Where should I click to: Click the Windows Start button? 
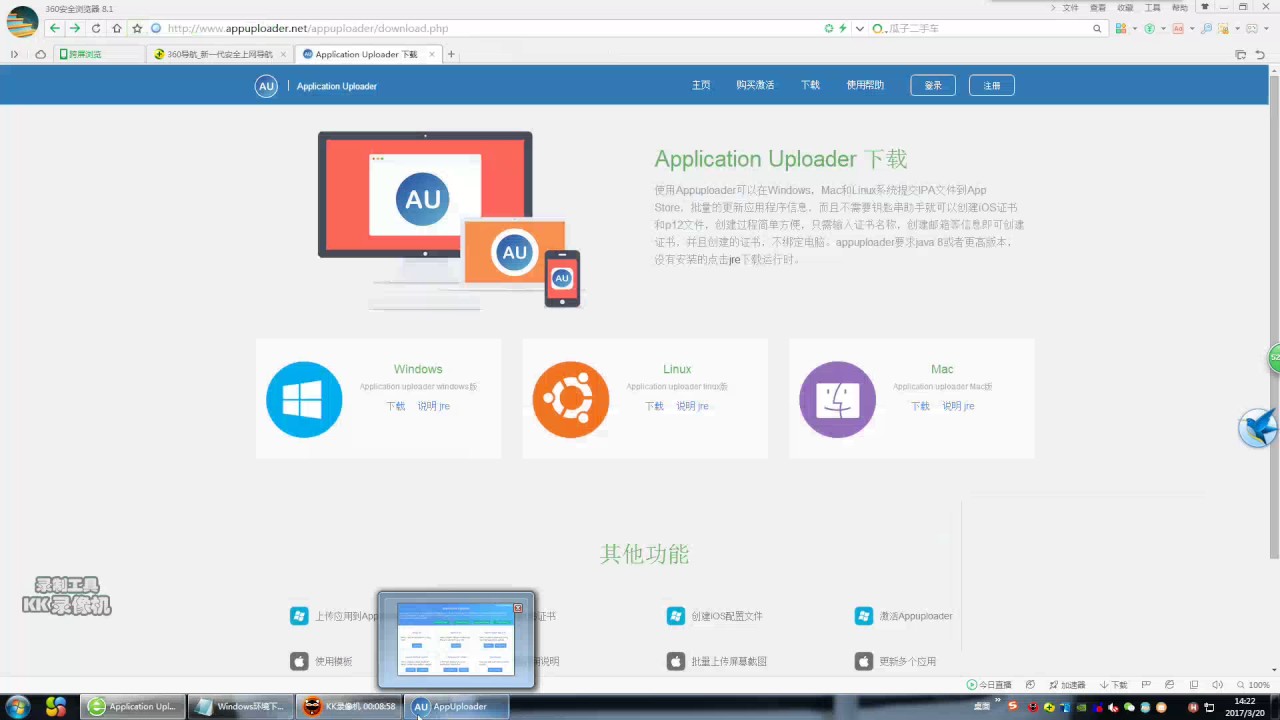tap(18, 706)
